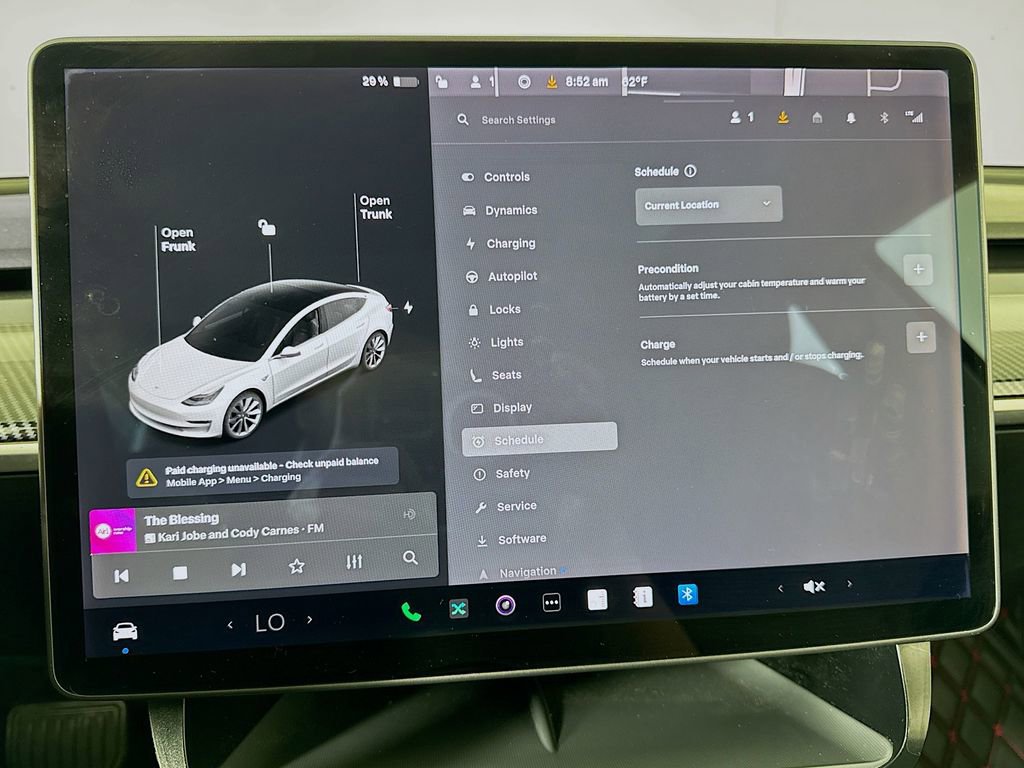
Task: Increase volume with right chevron
Action: (849, 584)
